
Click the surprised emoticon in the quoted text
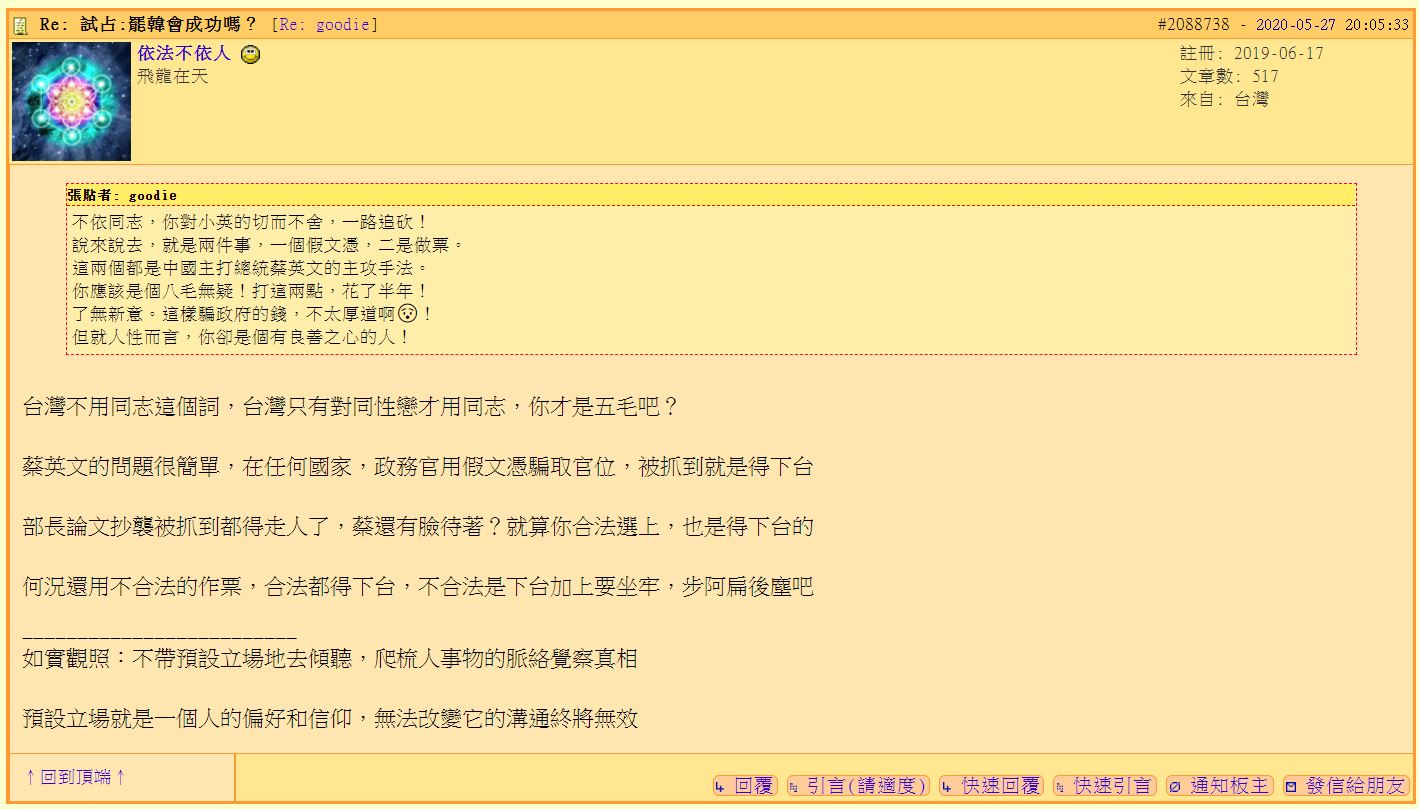coord(407,313)
